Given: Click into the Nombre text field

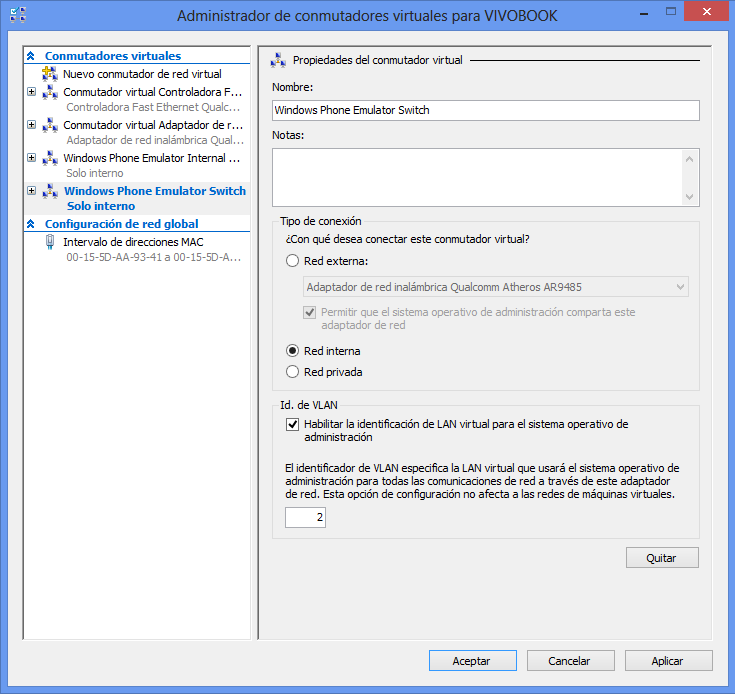Looking at the screenshot, I should coord(485,110).
